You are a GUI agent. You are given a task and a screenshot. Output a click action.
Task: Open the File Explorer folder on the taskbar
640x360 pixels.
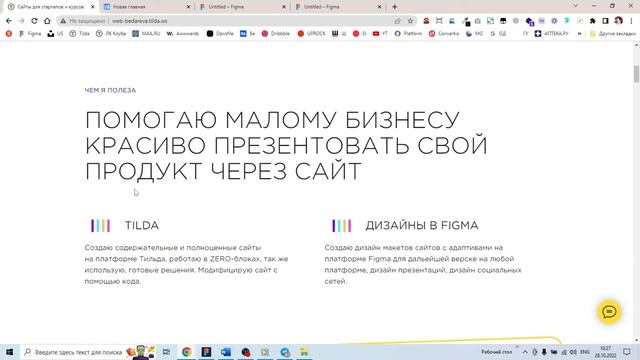coord(304,352)
